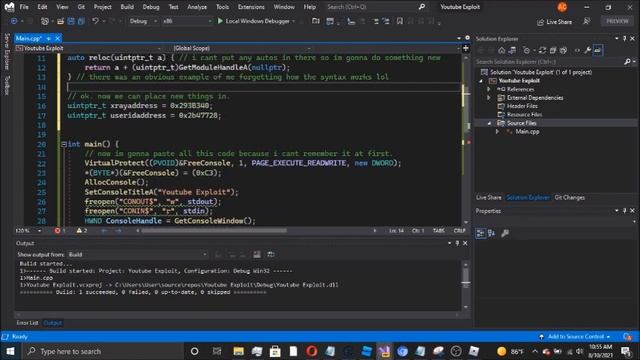Click Add to Source Control
Image resolution: width=640 pixels, height=360 pixels.
[x=575, y=337]
